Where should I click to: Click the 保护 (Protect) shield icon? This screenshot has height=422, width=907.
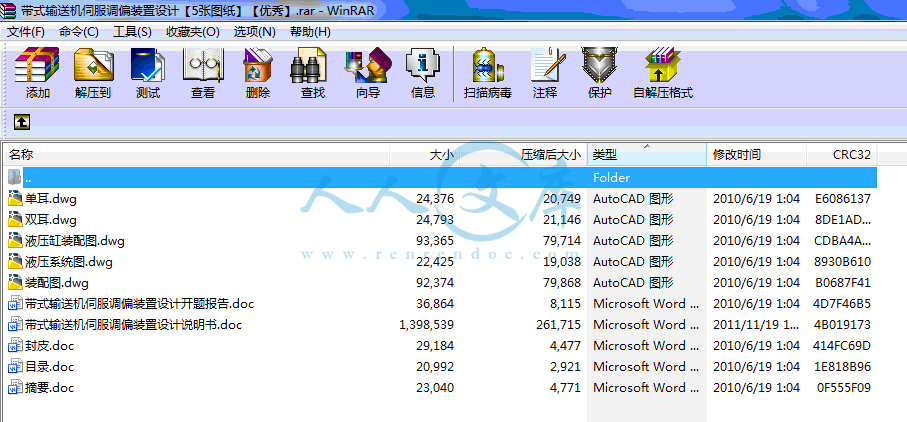(599, 65)
